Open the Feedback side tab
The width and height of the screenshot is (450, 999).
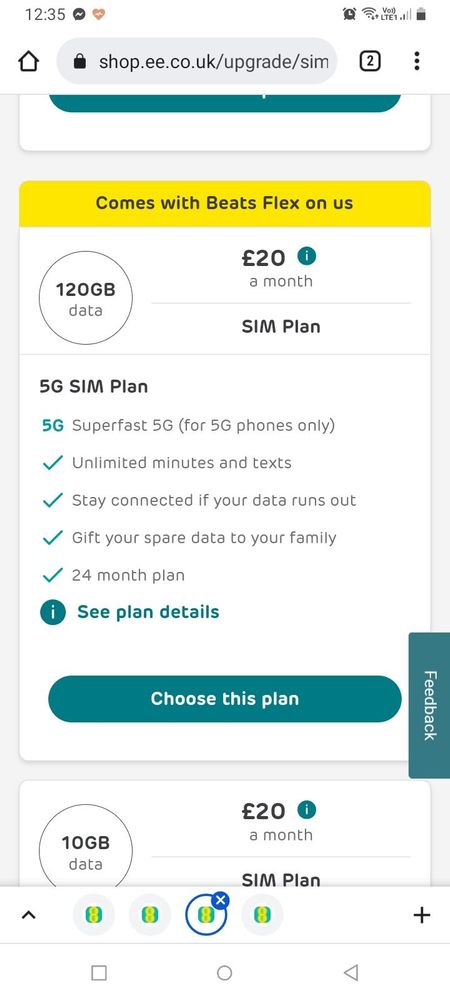[430, 705]
